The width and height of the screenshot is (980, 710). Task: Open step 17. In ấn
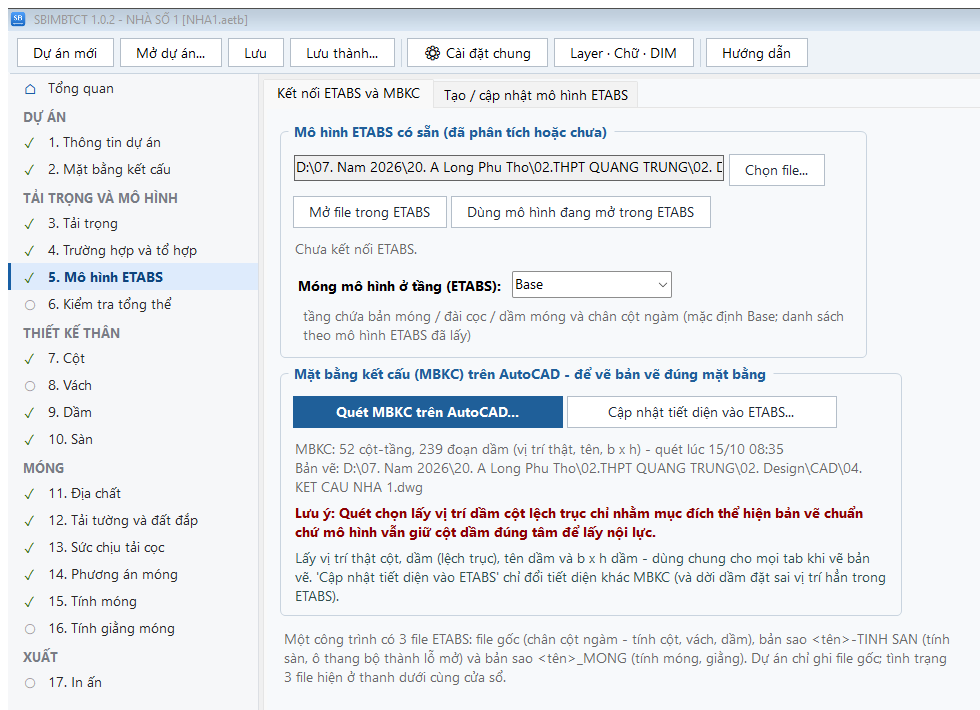coord(134,682)
